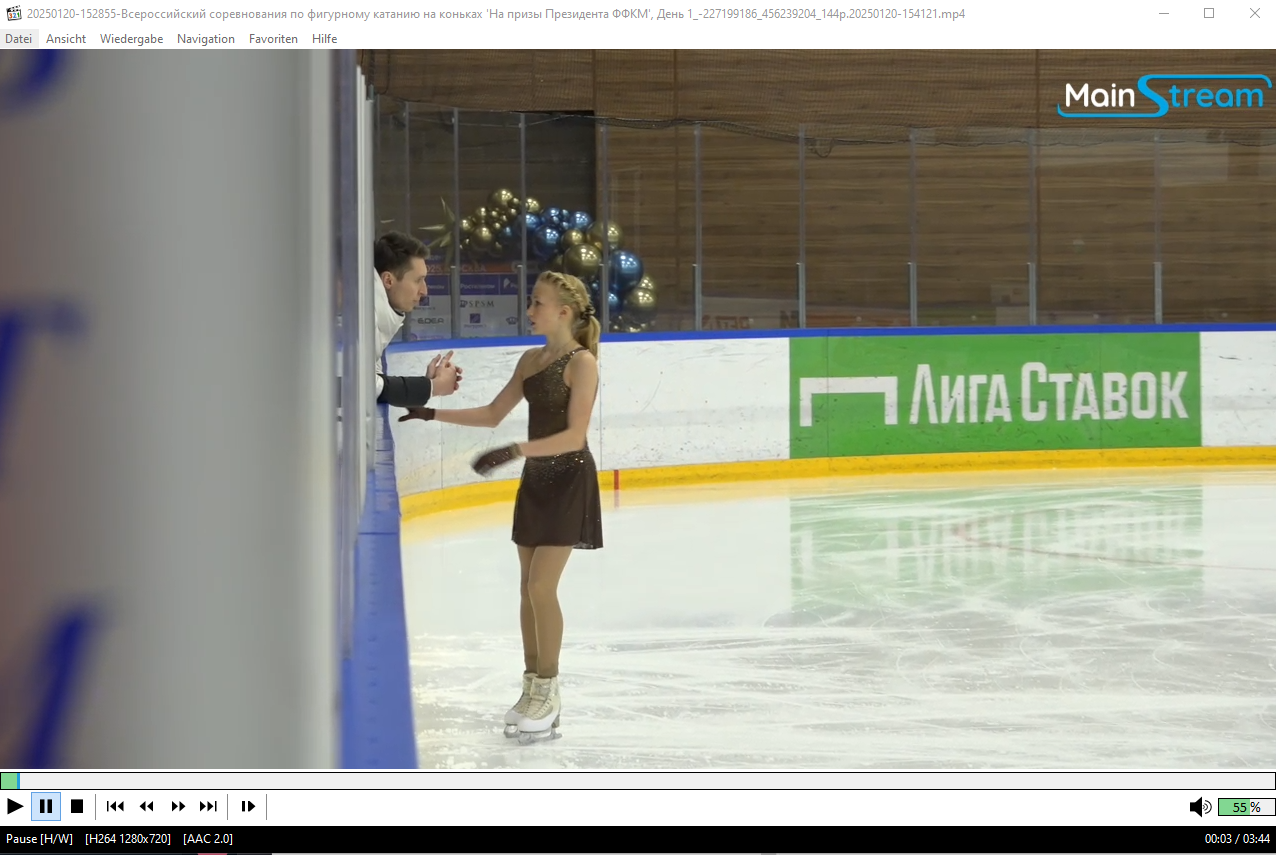Viewport: 1276px width, 855px height.
Task: Stop the video playback
Action: [77, 806]
